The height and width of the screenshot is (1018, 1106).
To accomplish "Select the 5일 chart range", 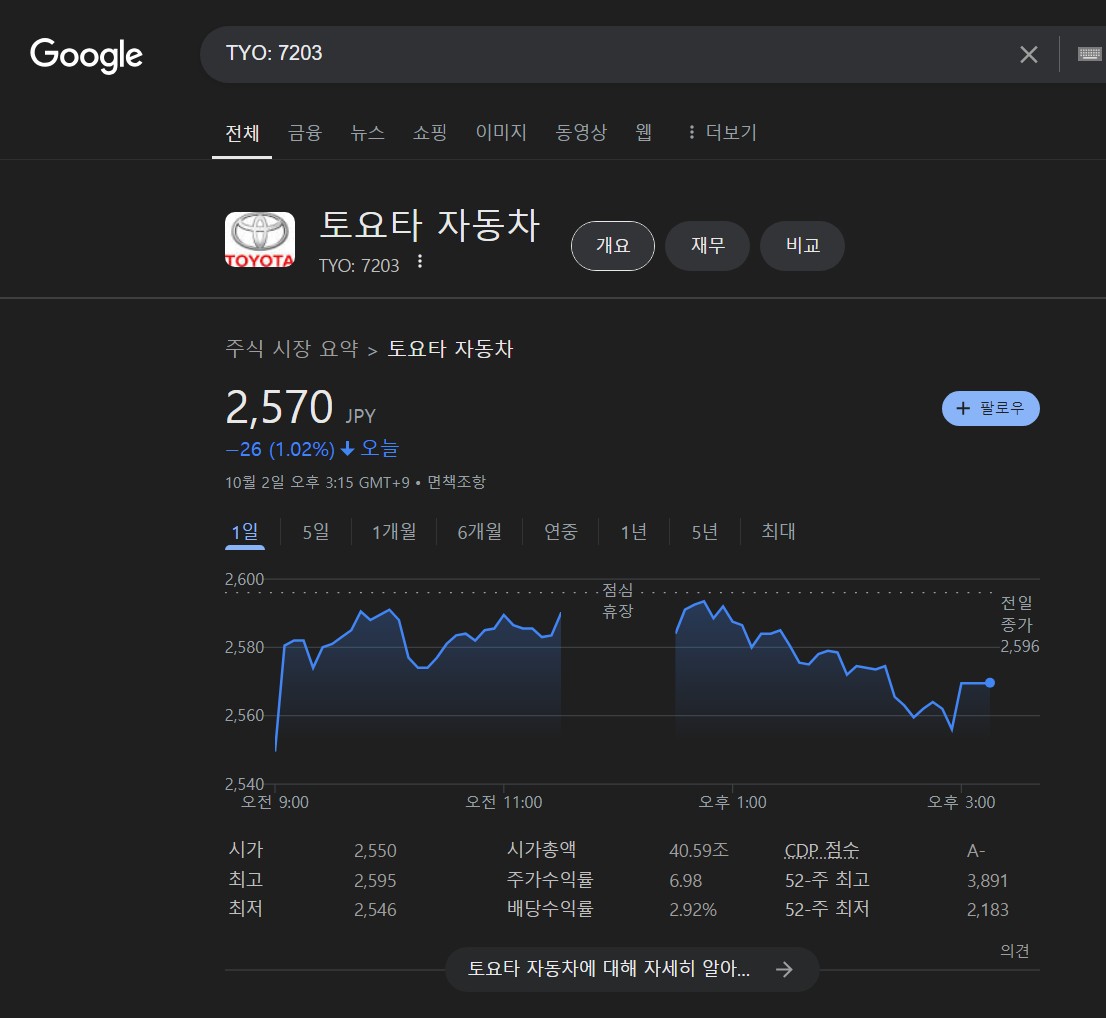I will tap(316, 532).
